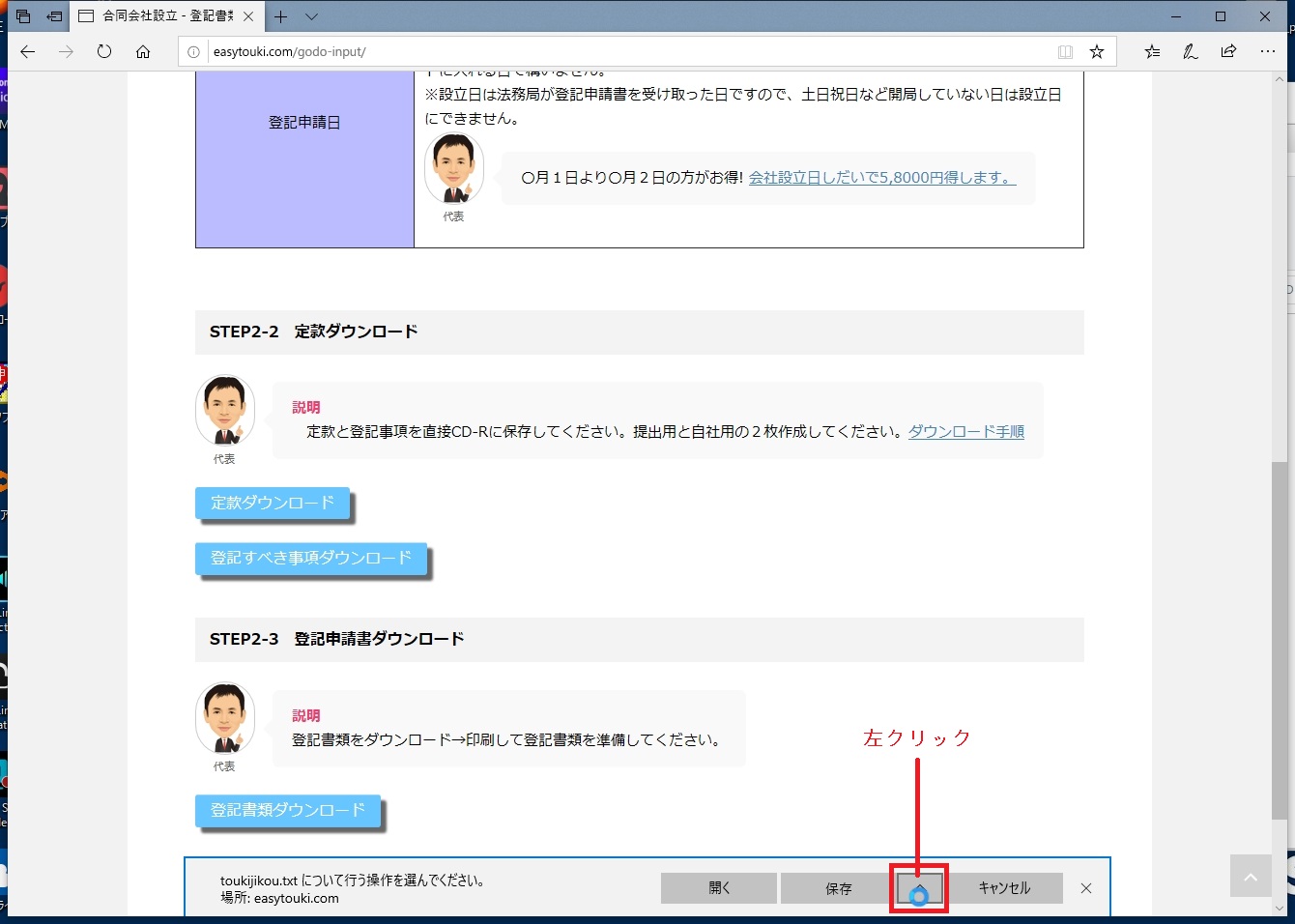The width and height of the screenshot is (1295, 924).
Task: Open the favorites hub
Action: point(1152,52)
